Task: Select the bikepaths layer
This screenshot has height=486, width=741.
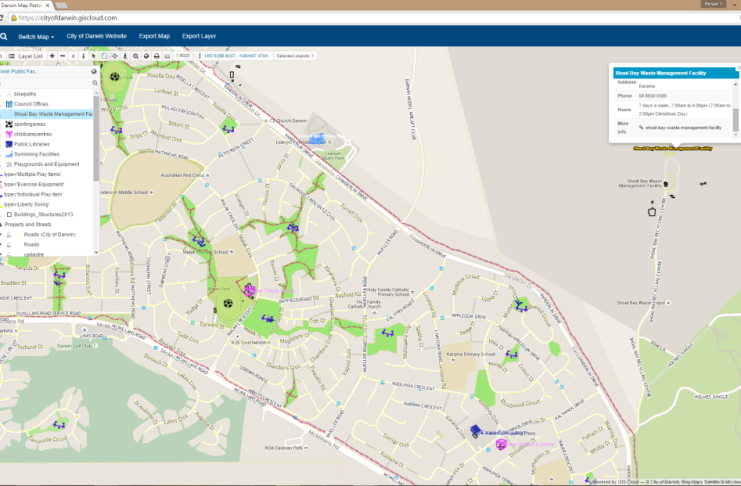Action: click(25, 94)
